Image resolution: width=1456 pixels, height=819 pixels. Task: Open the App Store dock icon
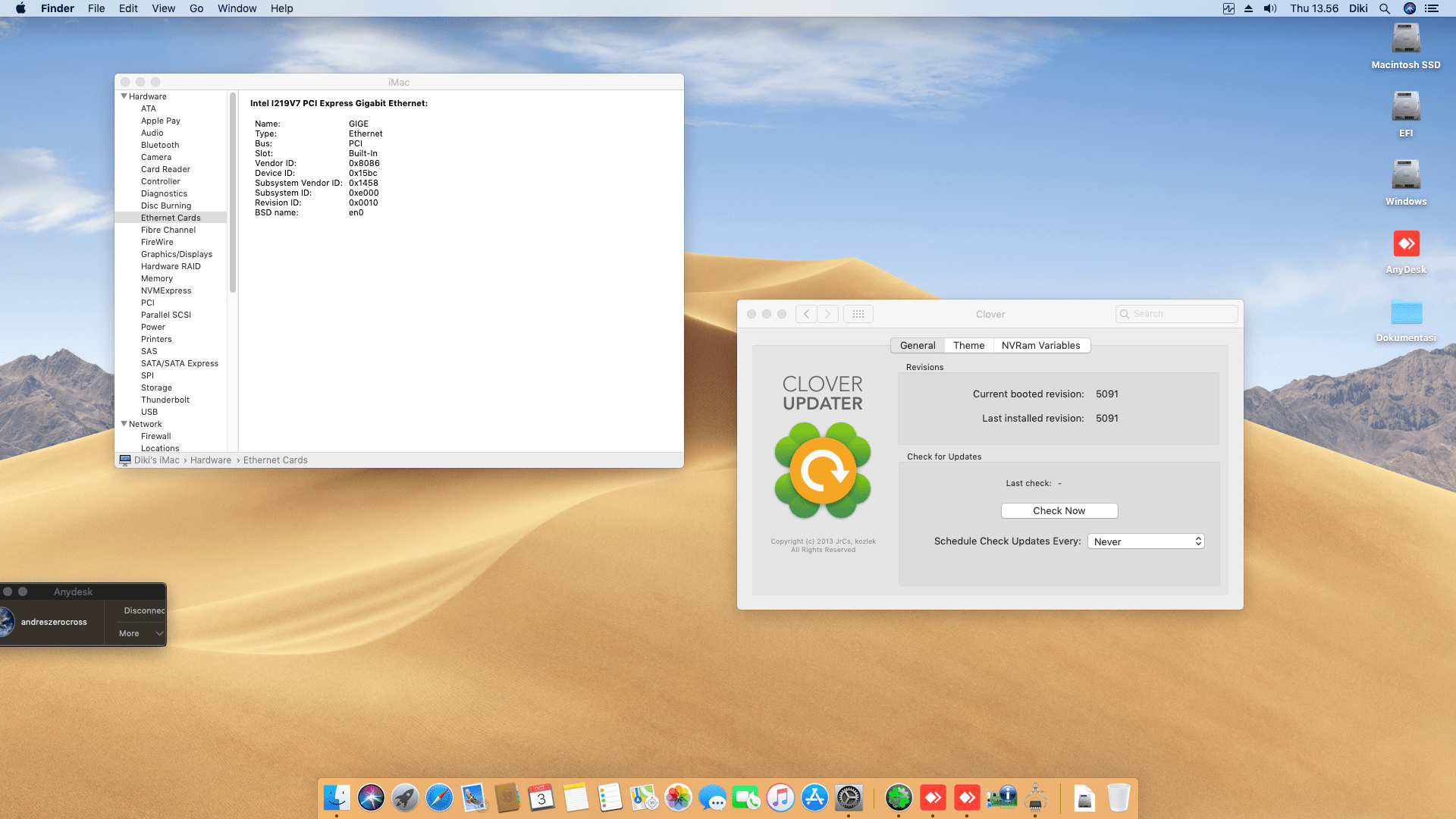point(814,798)
